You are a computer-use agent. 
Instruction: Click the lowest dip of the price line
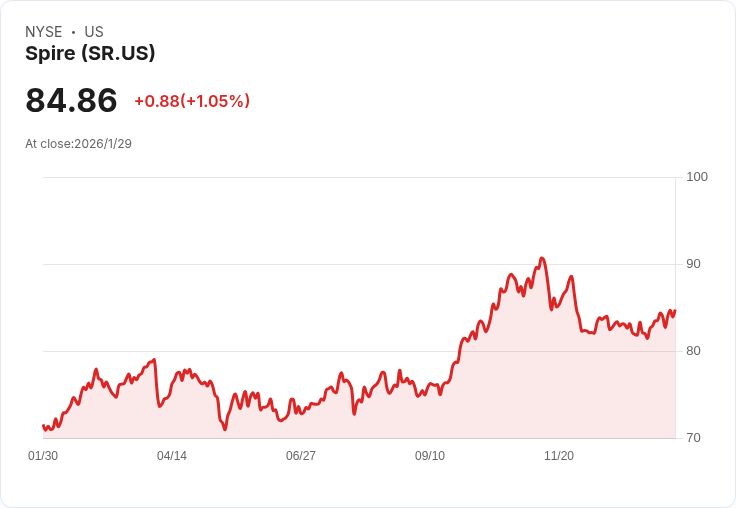coord(225,429)
